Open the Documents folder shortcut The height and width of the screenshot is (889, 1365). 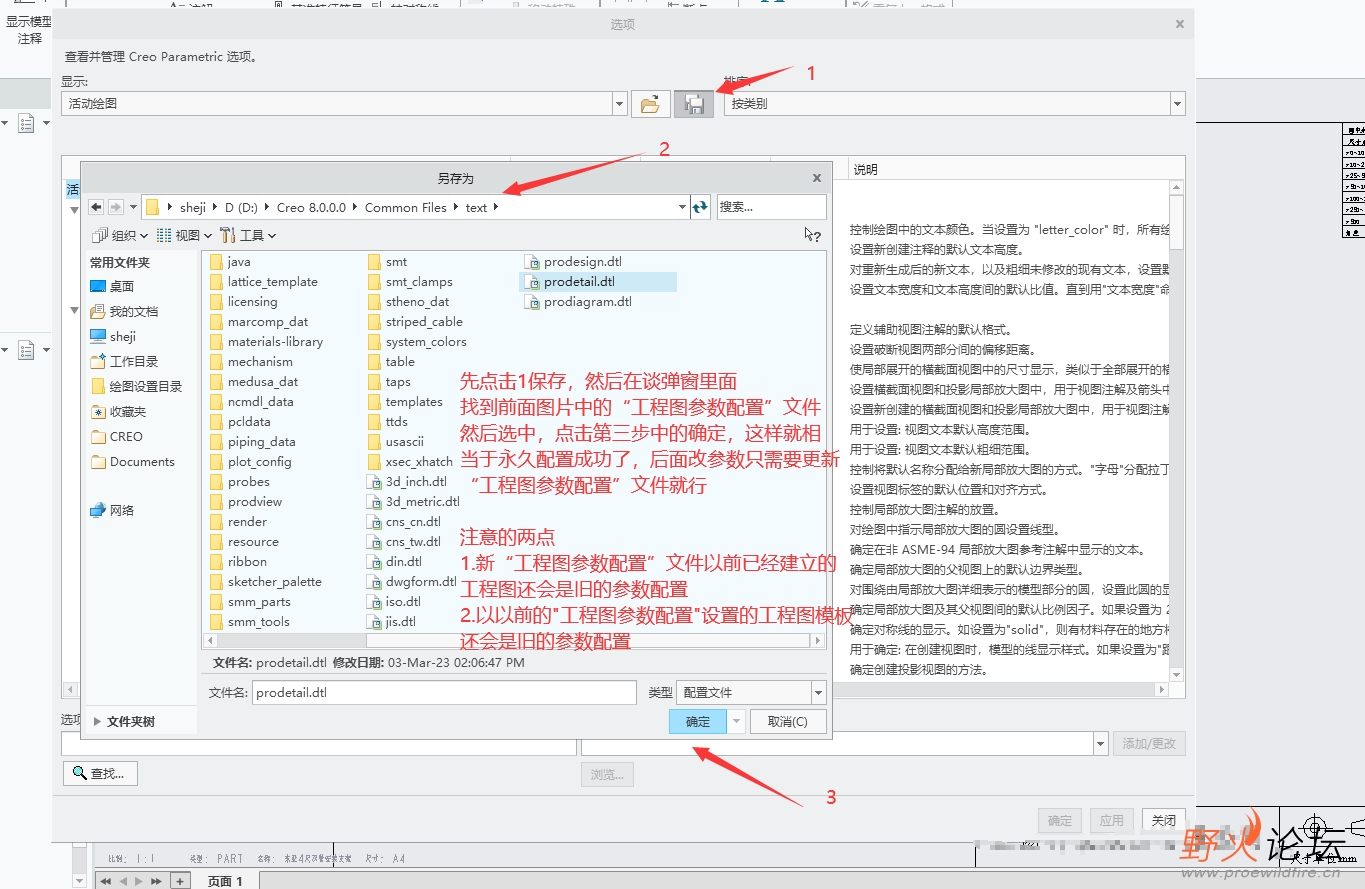coord(133,461)
